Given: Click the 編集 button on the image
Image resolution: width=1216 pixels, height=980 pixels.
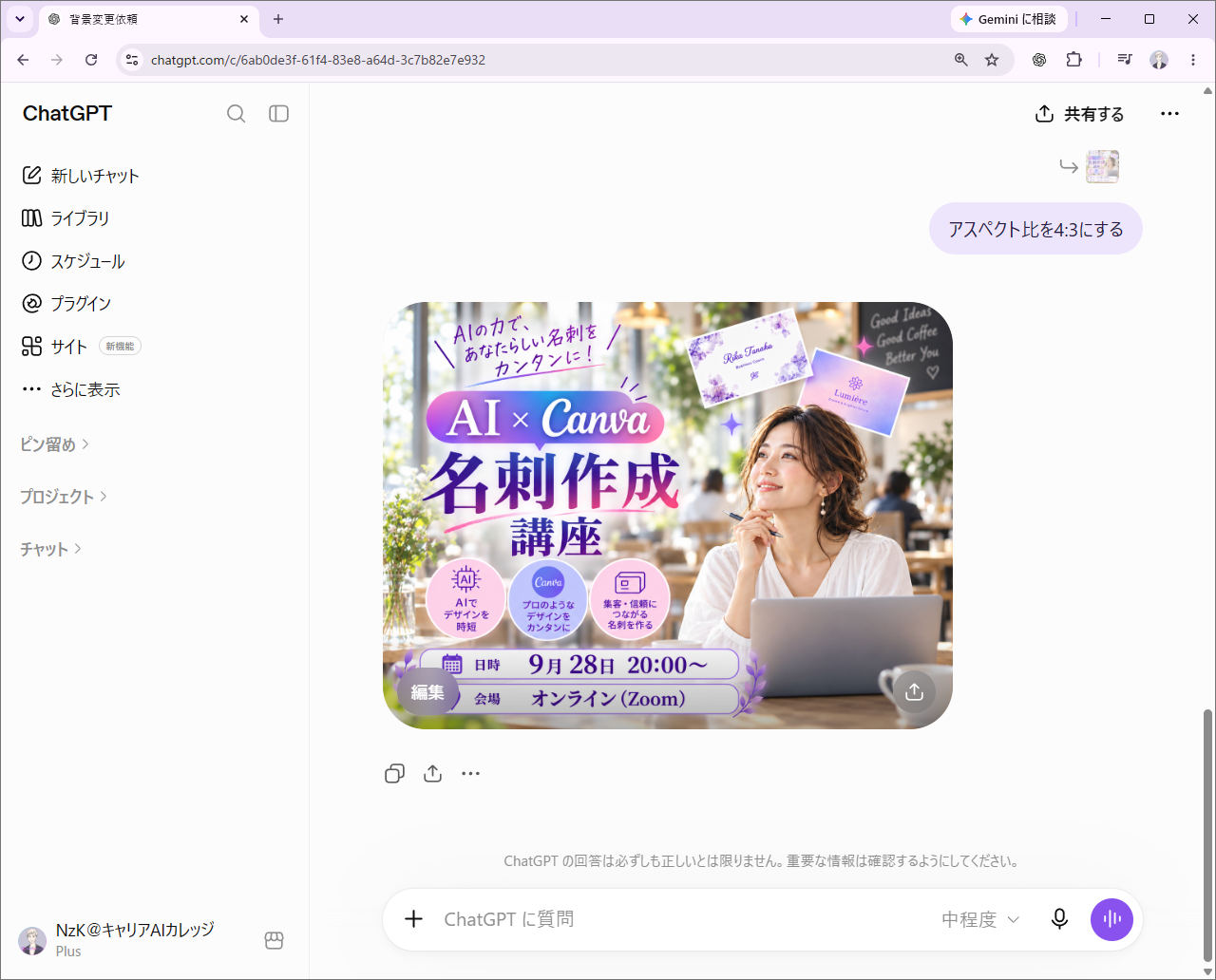Looking at the screenshot, I should (427, 692).
